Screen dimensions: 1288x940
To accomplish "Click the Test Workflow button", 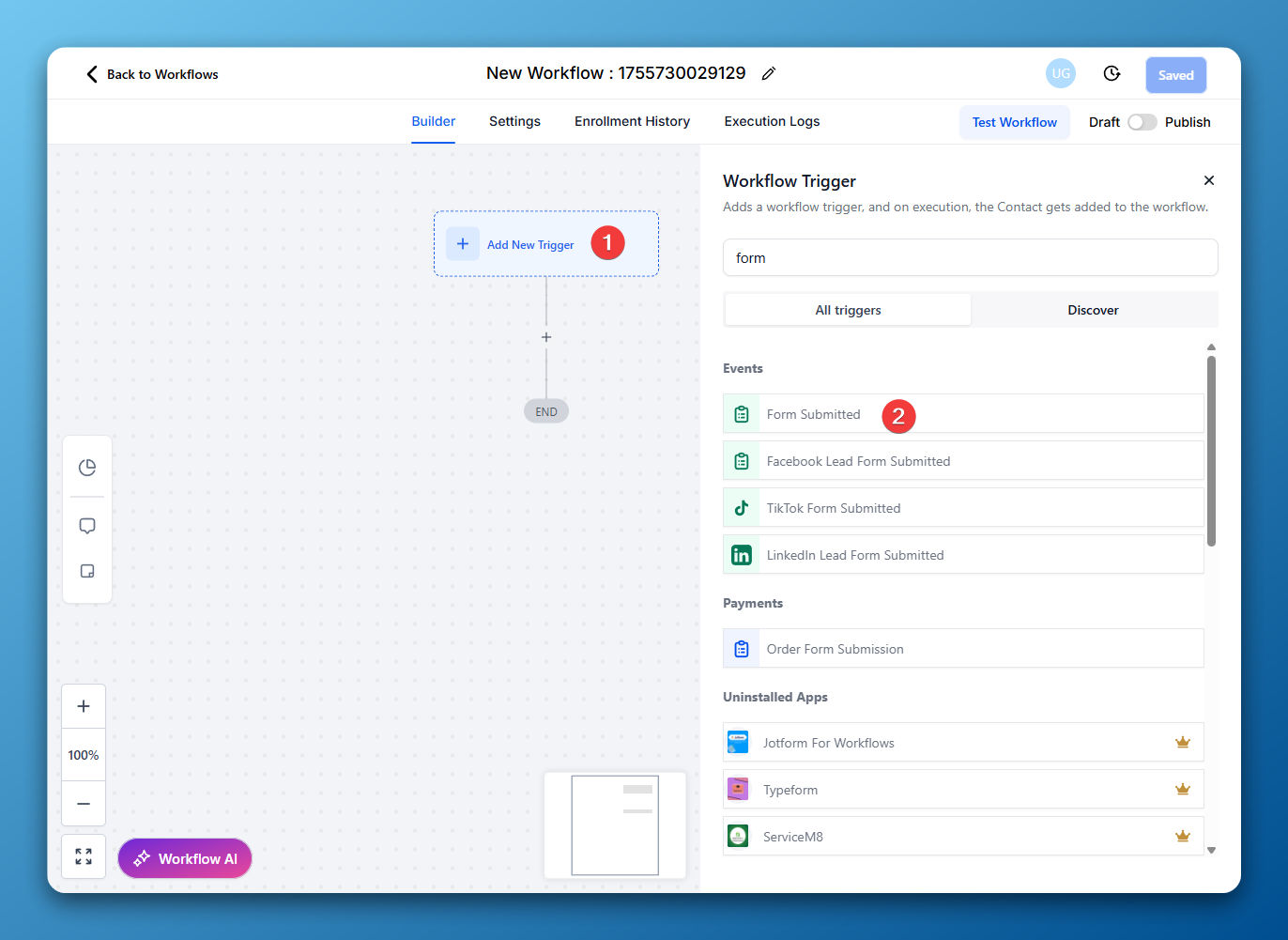I will coord(1014,122).
